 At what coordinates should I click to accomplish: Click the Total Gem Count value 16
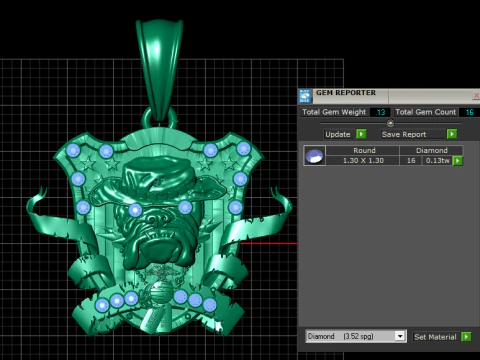coord(469,112)
